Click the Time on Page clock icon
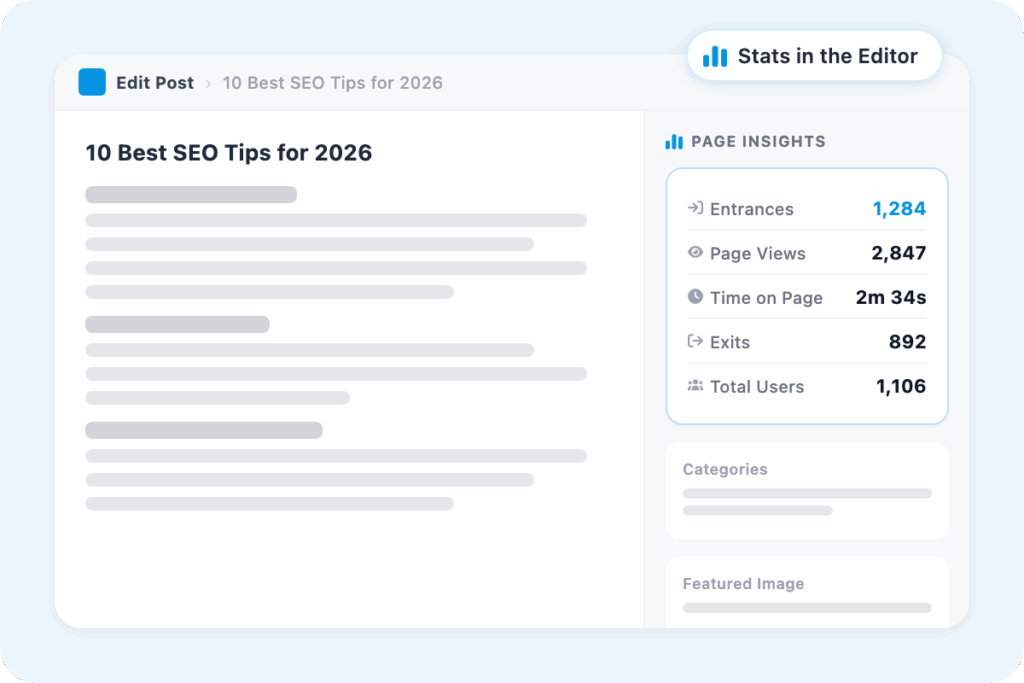Viewport: 1024px width, 683px height. click(x=695, y=297)
